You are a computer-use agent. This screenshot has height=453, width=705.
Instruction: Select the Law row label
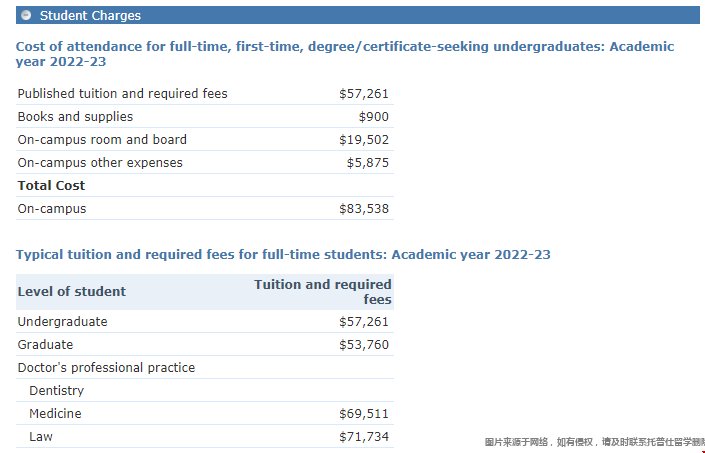[x=41, y=437]
